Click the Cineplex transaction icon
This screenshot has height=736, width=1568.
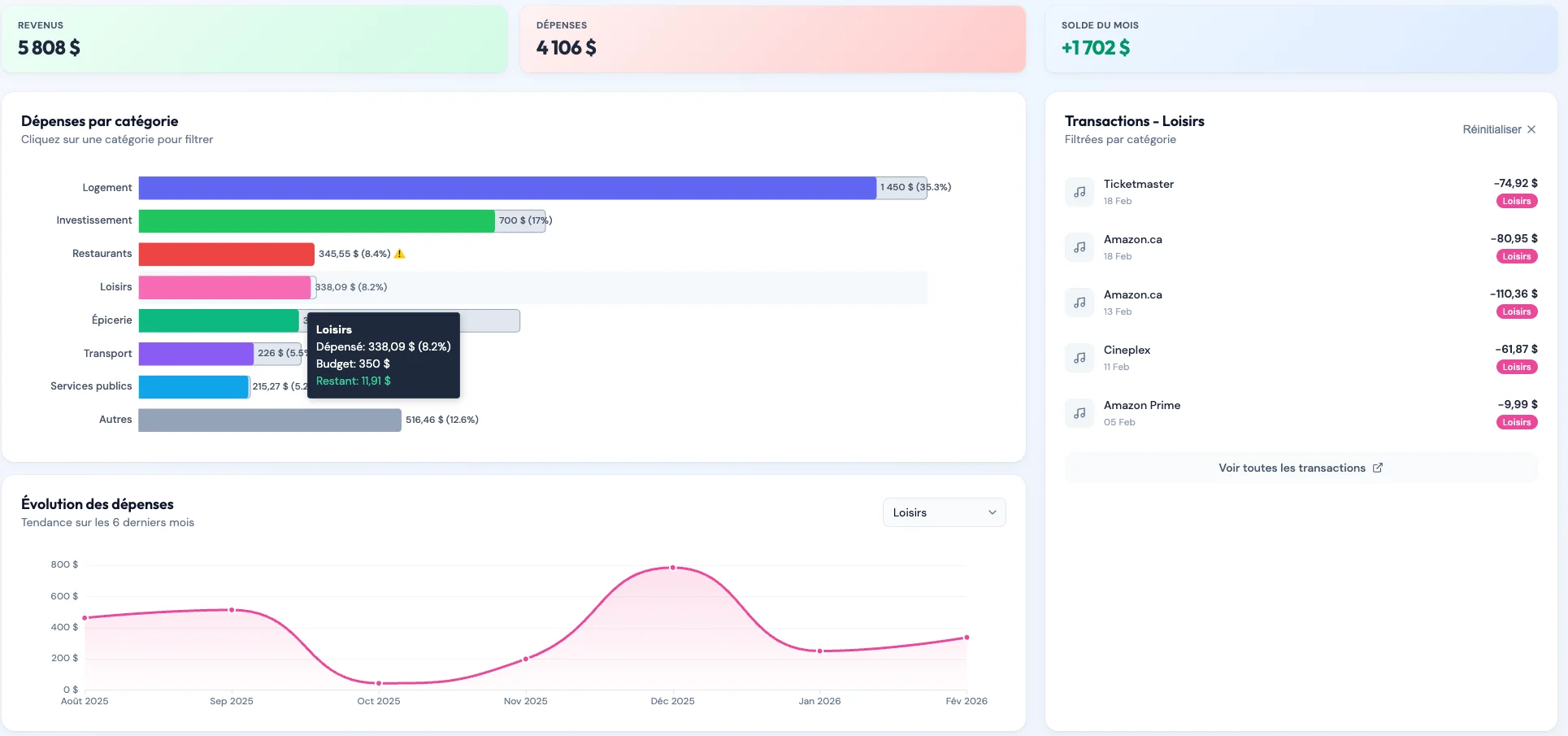pos(1079,358)
